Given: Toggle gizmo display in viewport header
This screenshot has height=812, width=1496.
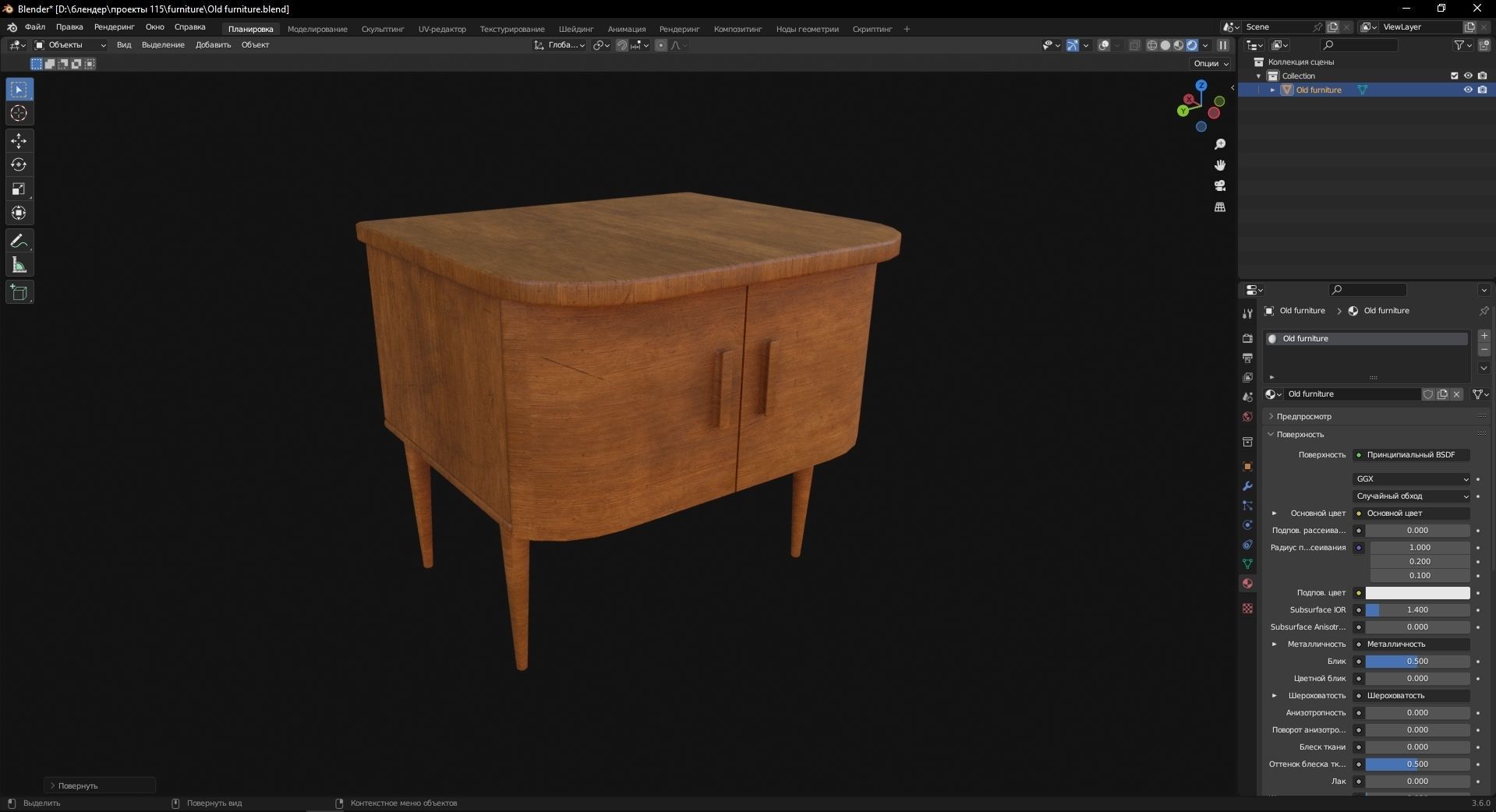Looking at the screenshot, I should point(1073,45).
